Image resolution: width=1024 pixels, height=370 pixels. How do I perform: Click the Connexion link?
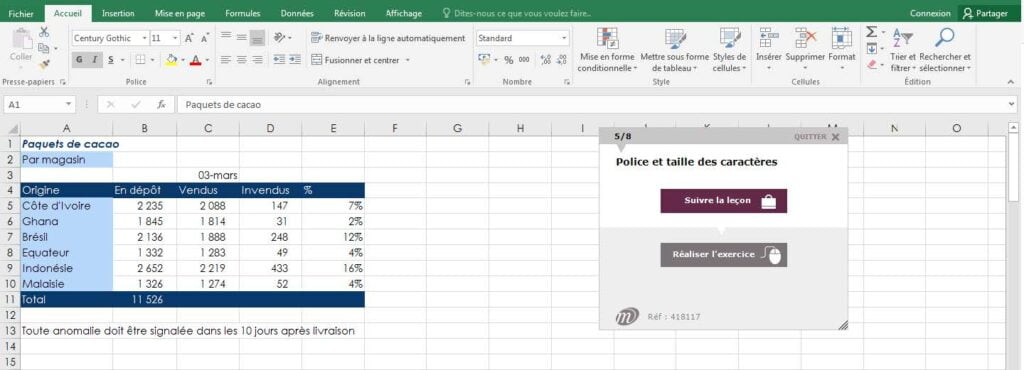(930, 13)
